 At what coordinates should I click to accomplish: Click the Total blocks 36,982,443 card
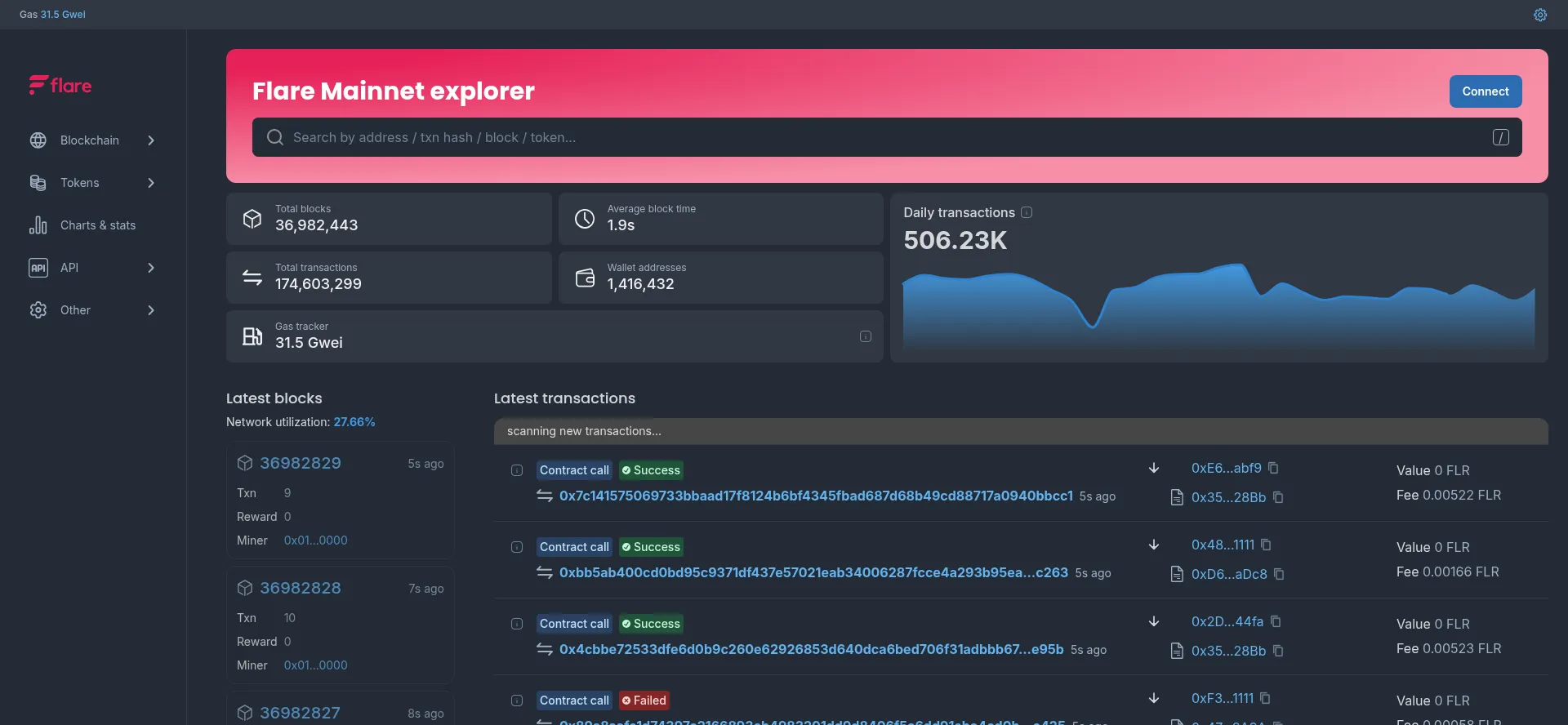(389, 219)
